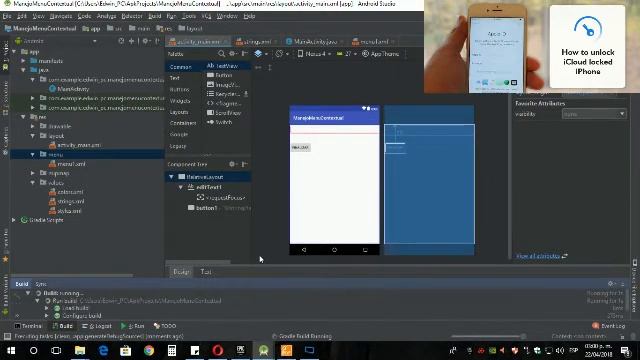Image resolution: width=640 pixels, height=360 pixels.
Task: Open the Windows Start menu
Action: tap(11, 350)
